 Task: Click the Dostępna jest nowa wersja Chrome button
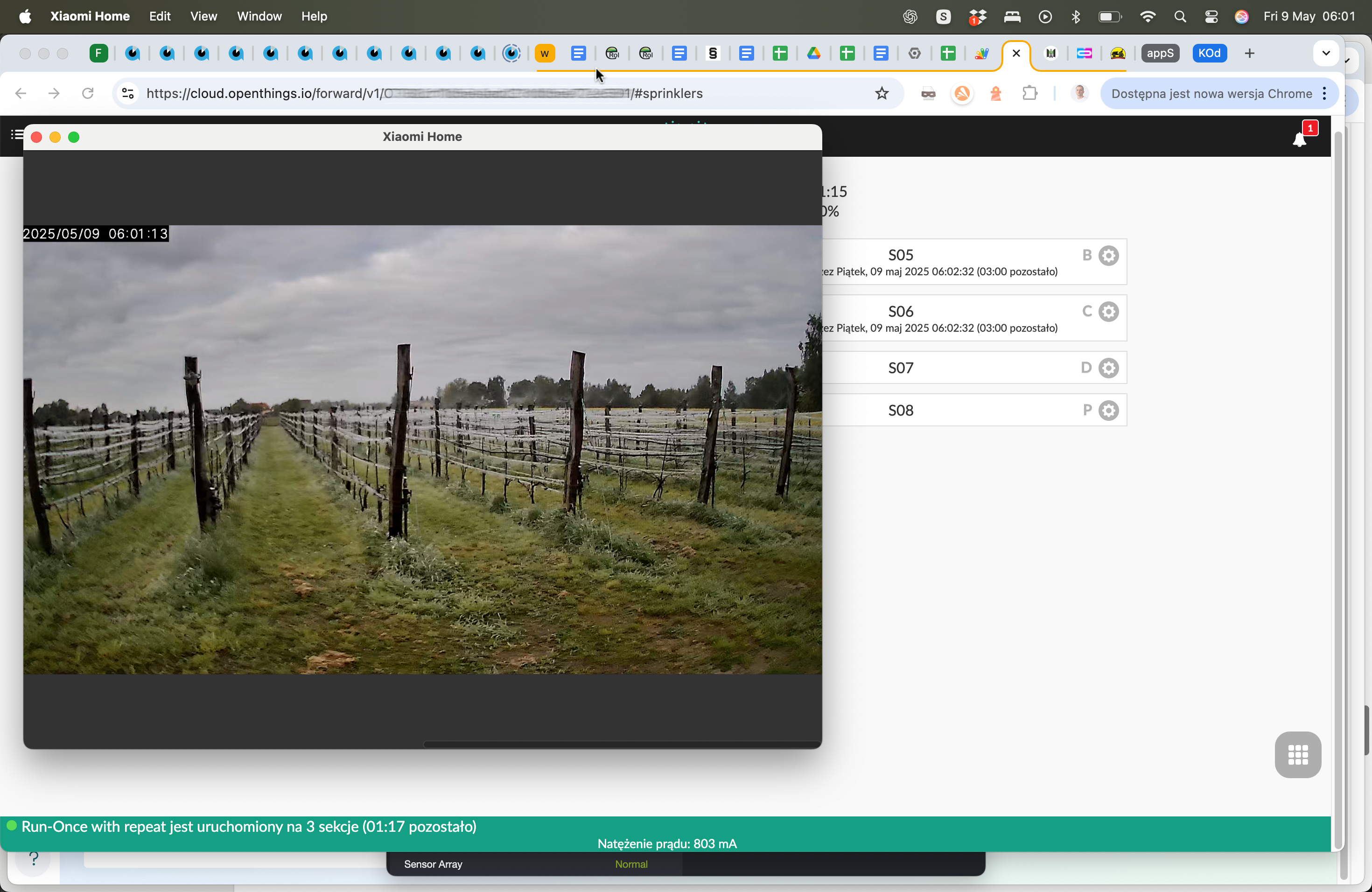(x=1211, y=93)
